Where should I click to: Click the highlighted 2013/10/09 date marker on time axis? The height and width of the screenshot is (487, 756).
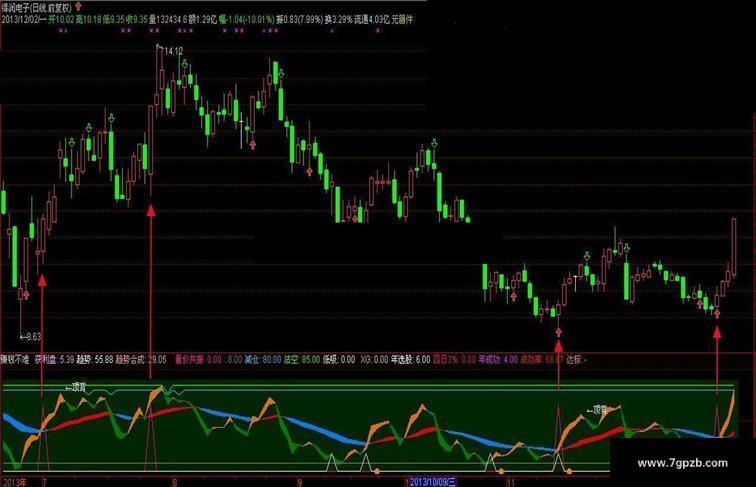click(x=432, y=482)
